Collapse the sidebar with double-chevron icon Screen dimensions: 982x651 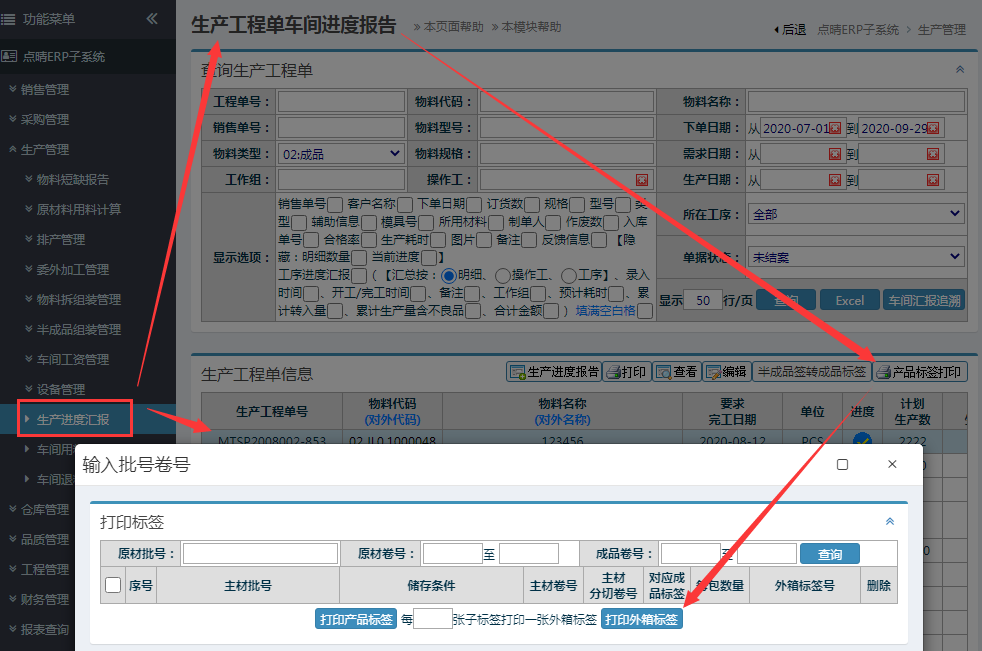click(152, 18)
